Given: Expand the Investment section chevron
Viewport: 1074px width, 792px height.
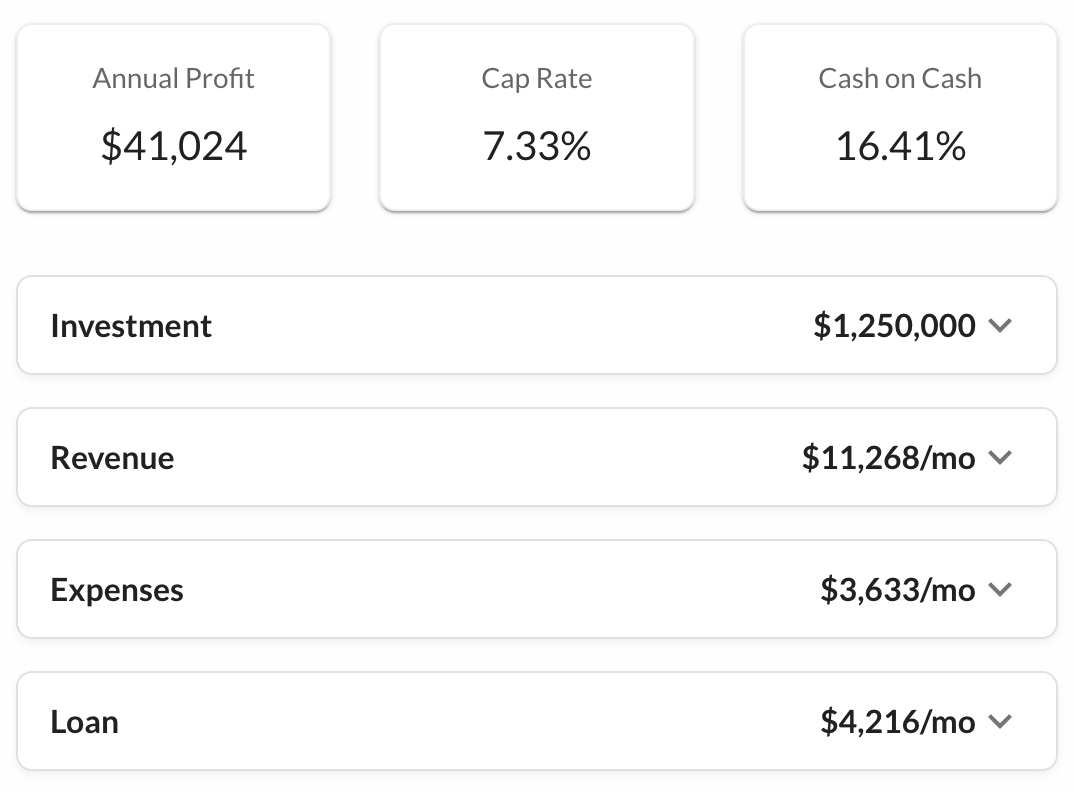Looking at the screenshot, I should [1001, 325].
